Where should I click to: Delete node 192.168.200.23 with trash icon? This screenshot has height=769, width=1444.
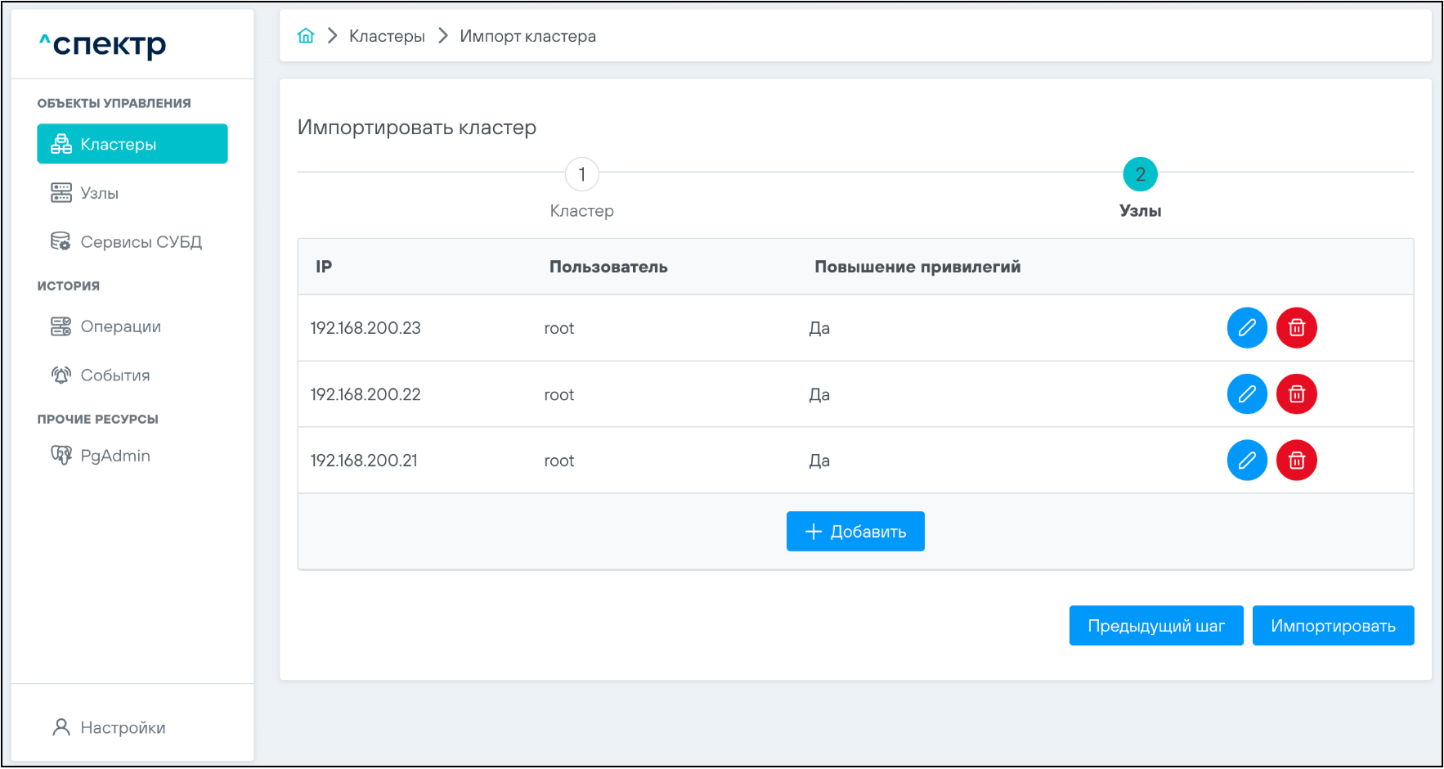[x=1296, y=328]
